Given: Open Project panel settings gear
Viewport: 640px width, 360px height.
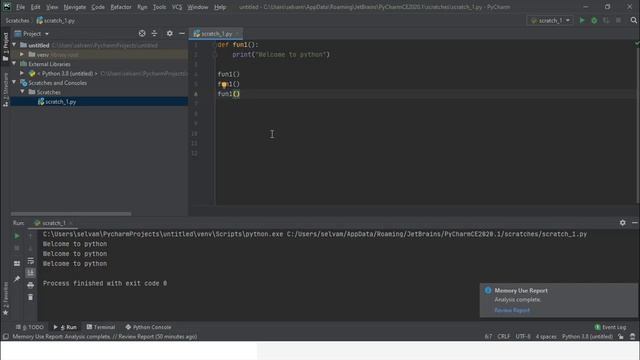Looking at the screenshot, I should point(169,33).
